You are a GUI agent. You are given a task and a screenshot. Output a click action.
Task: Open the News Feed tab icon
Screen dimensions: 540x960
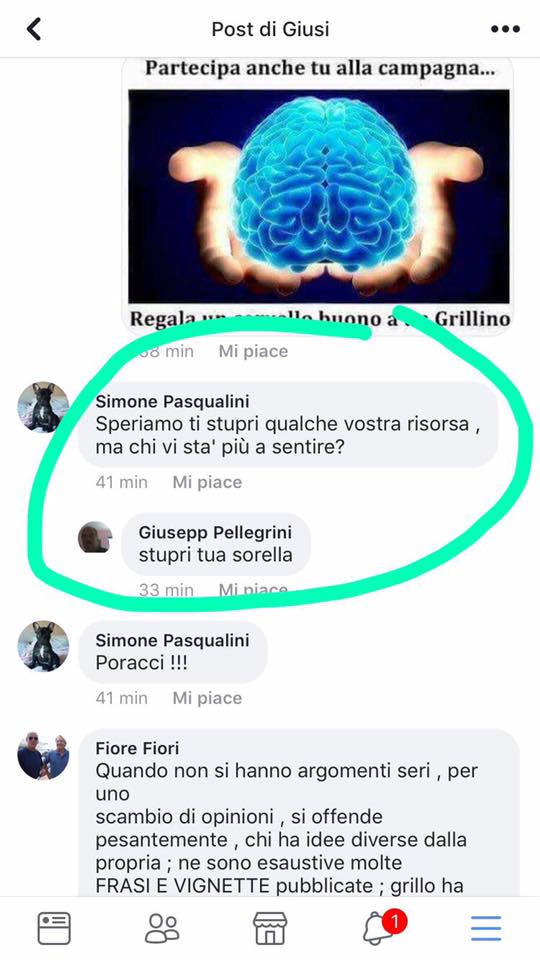54,928
